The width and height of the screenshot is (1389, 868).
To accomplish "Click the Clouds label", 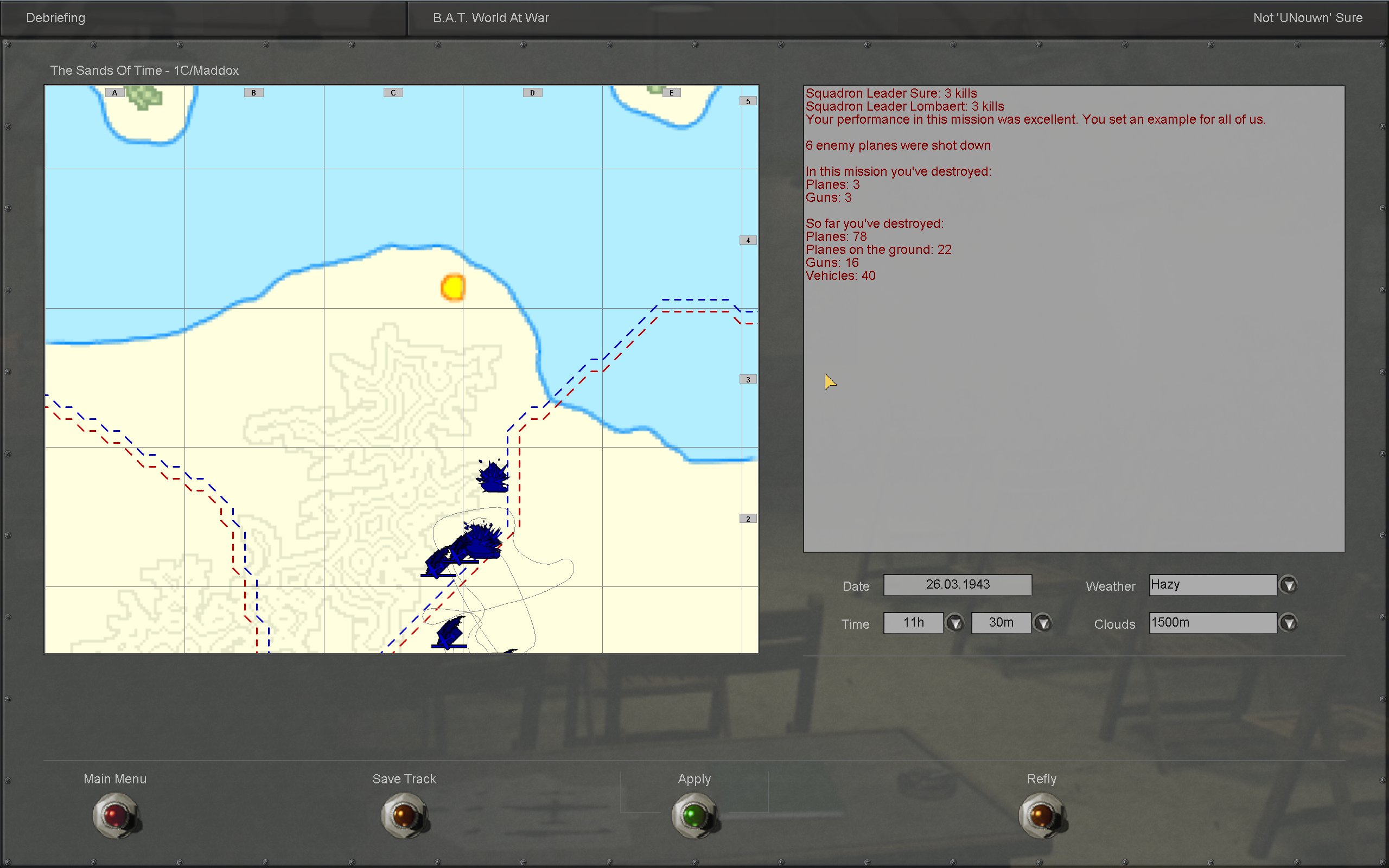I will pyautogui.click(x=1114, y=624).
